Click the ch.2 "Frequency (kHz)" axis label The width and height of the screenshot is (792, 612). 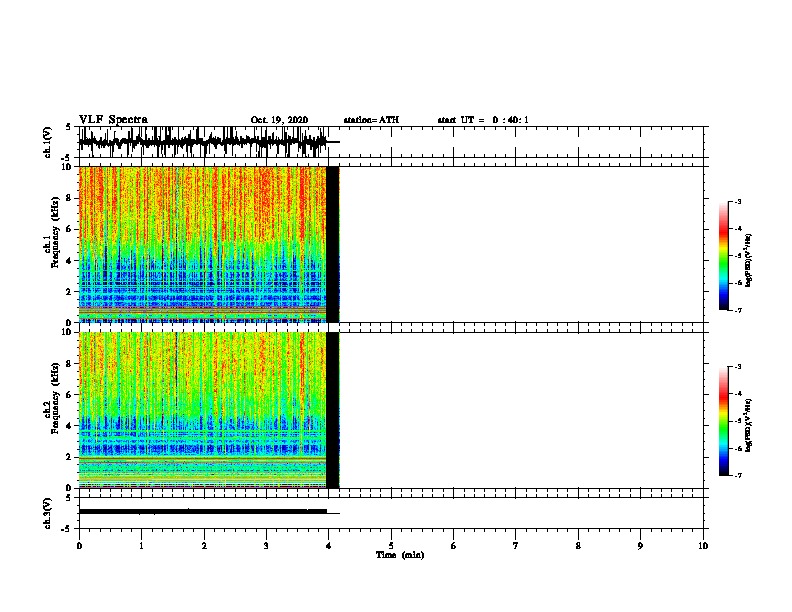[55, 398]
